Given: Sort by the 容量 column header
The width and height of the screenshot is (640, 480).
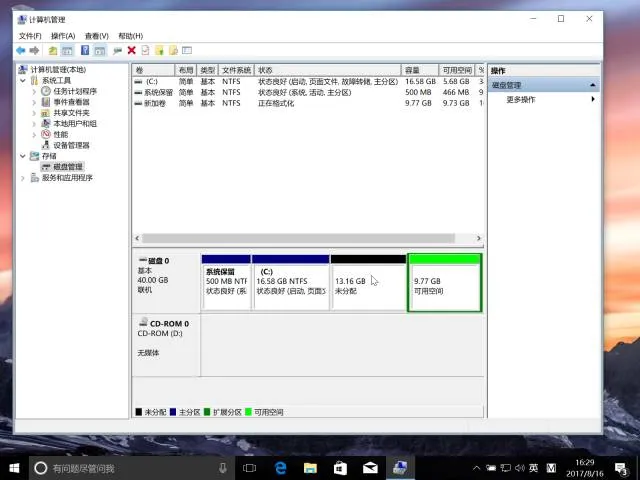Looking at the screenshot, I should pyautogui.click(x=420, y=70).
